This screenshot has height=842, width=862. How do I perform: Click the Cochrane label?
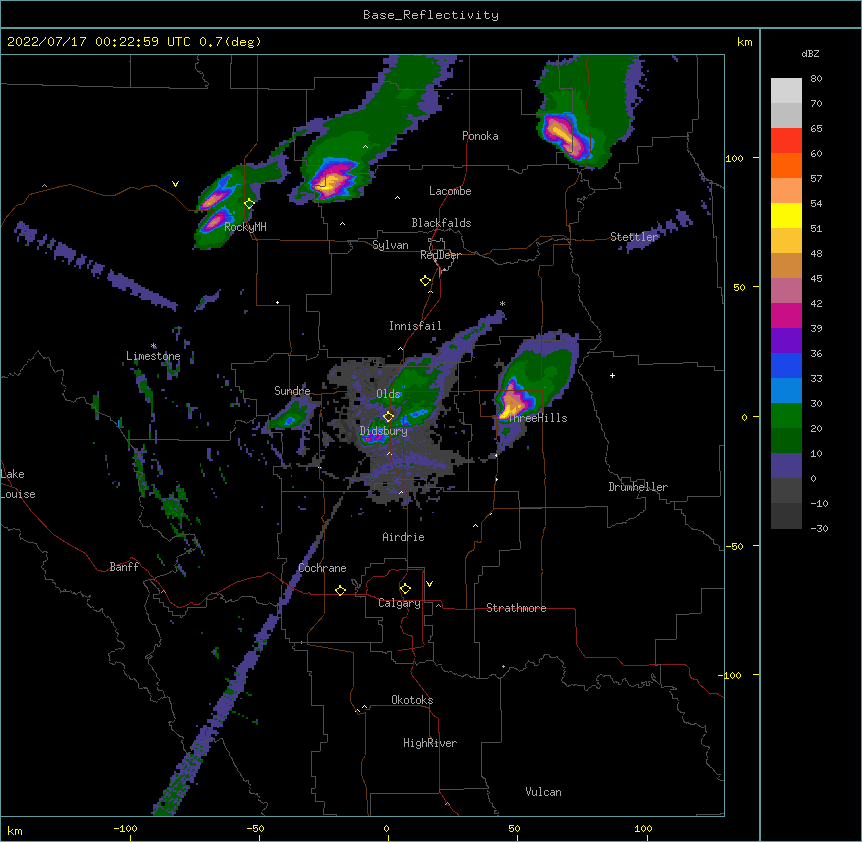[x=322, y=568]
